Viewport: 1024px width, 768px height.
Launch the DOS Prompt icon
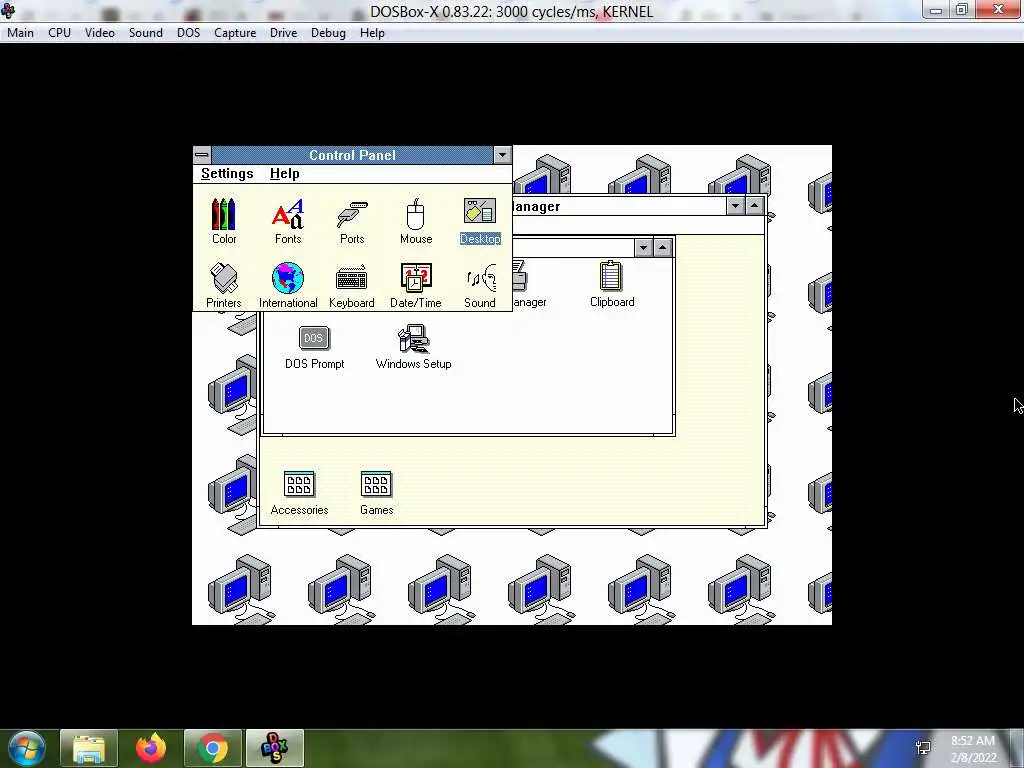314,347
